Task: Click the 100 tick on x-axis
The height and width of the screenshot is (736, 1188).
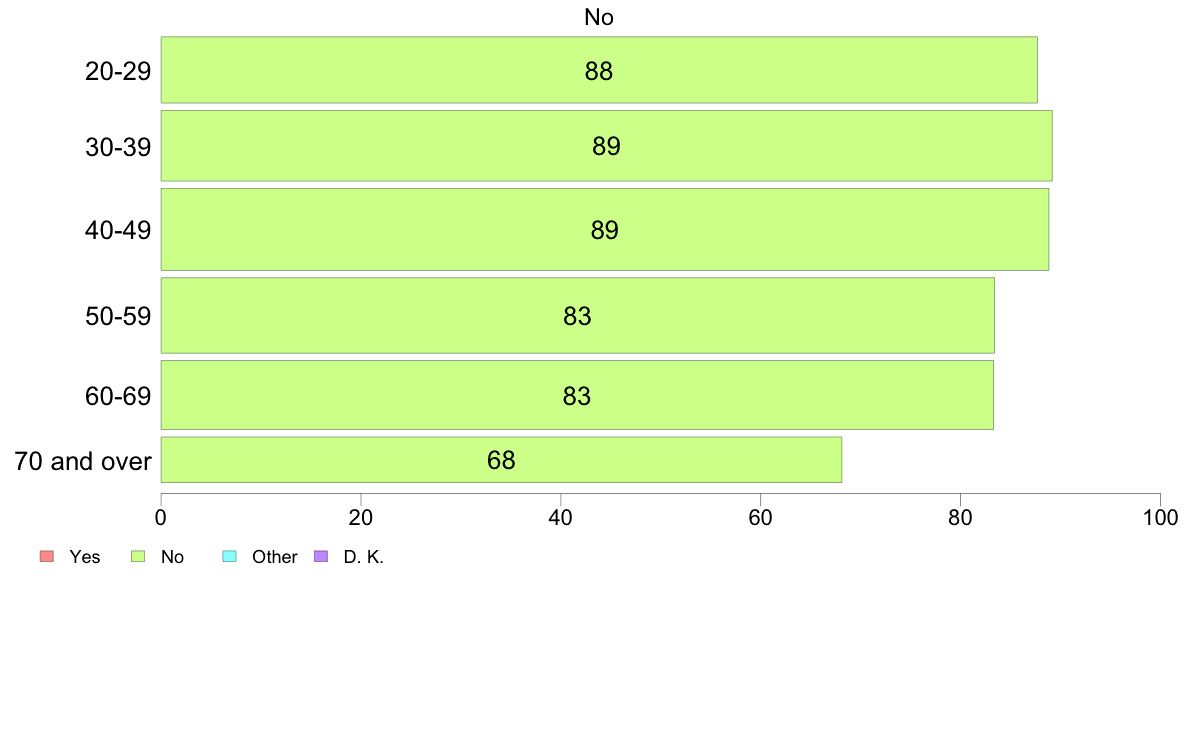Action: click(1160, 518)
